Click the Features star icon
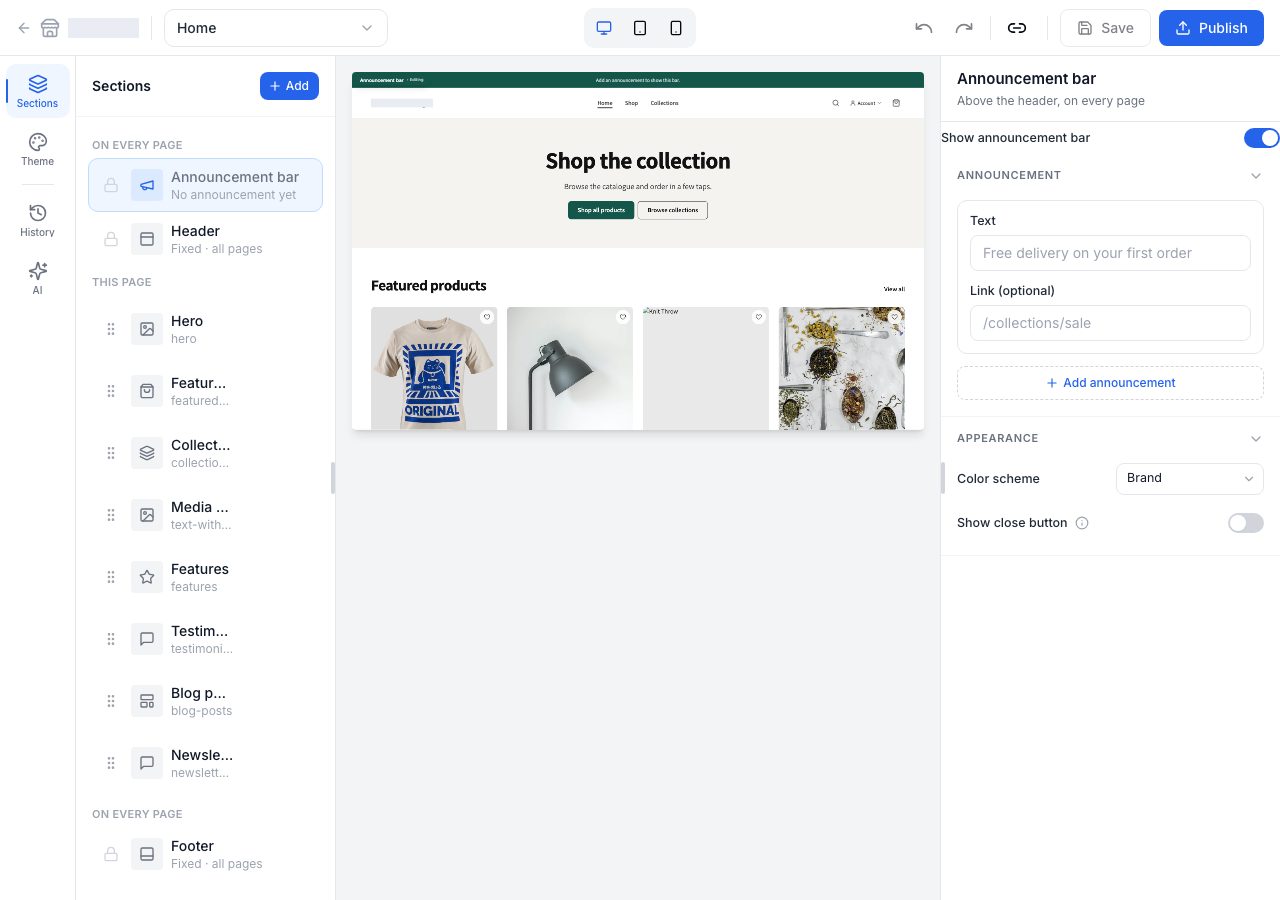Image resolution: width=1280 pixels, height=900 pixels. point(147,577)
